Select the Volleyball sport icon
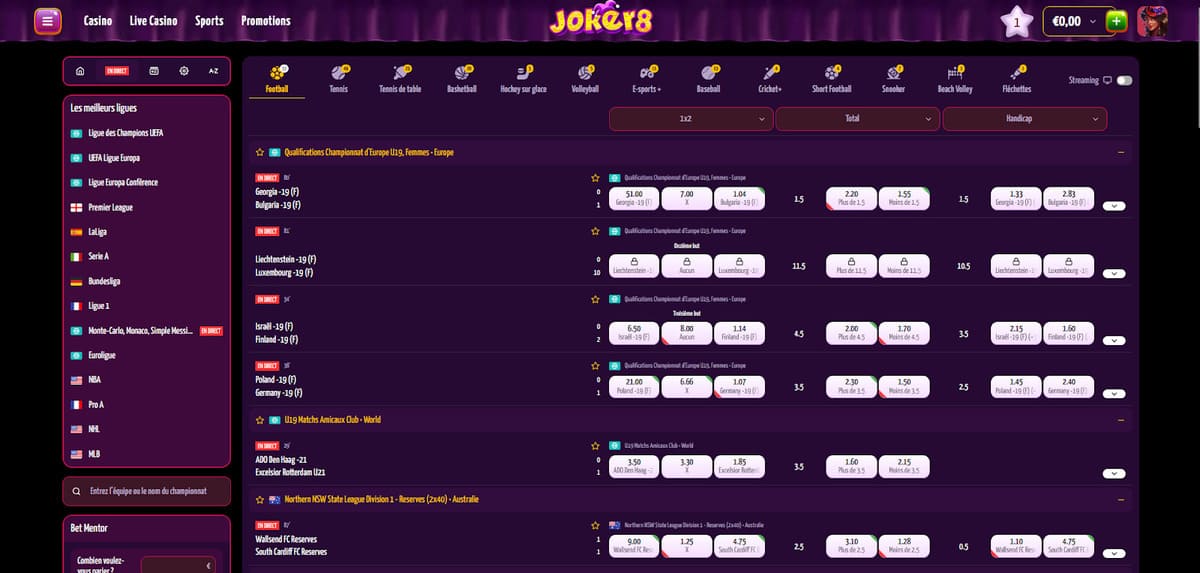The height and width of the screenshot is (573, 1200). (585, 79)
